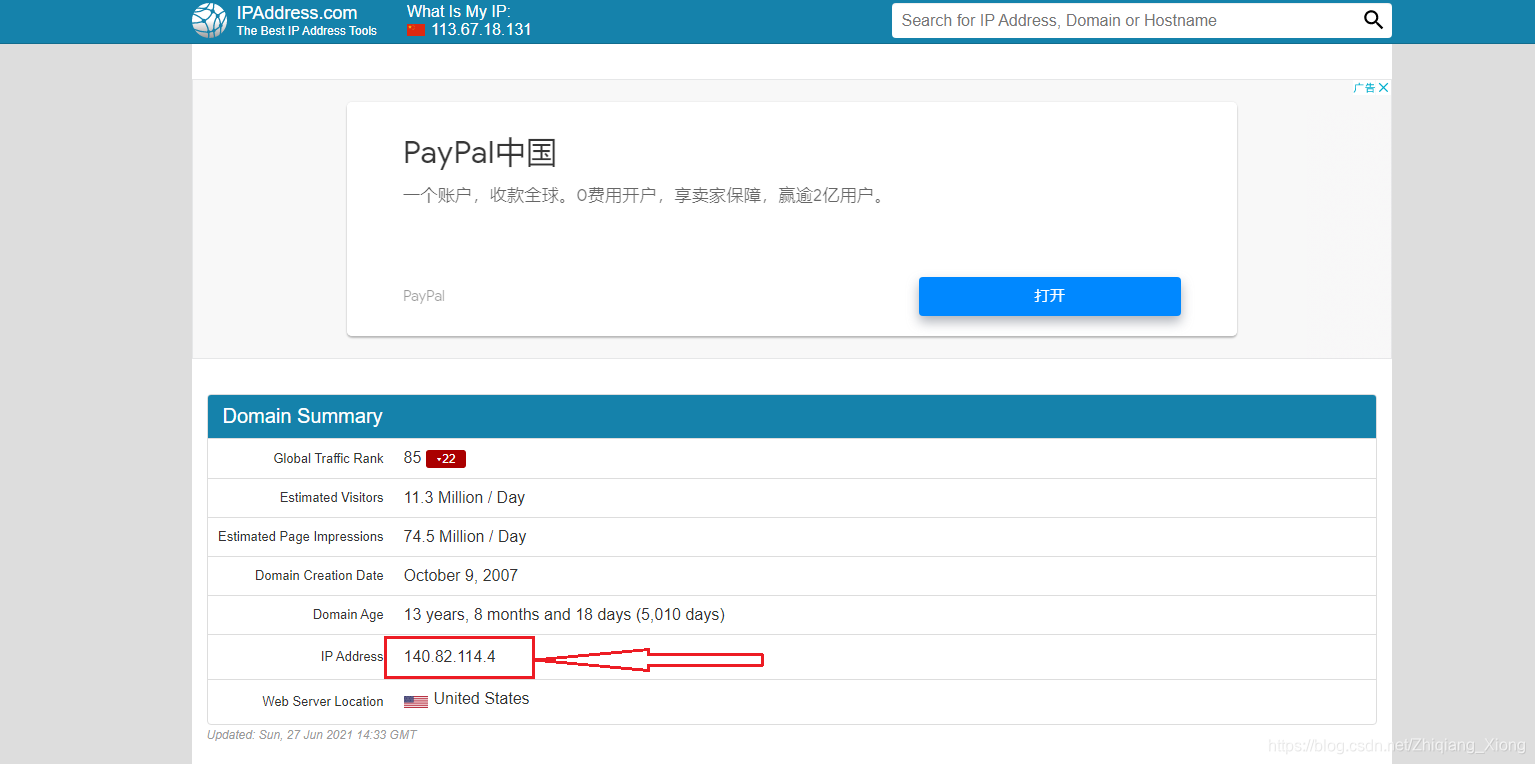This screenshot has height=764, width=1535.
Task: Click the magnifier search icon
Action: click(1372, 20)
